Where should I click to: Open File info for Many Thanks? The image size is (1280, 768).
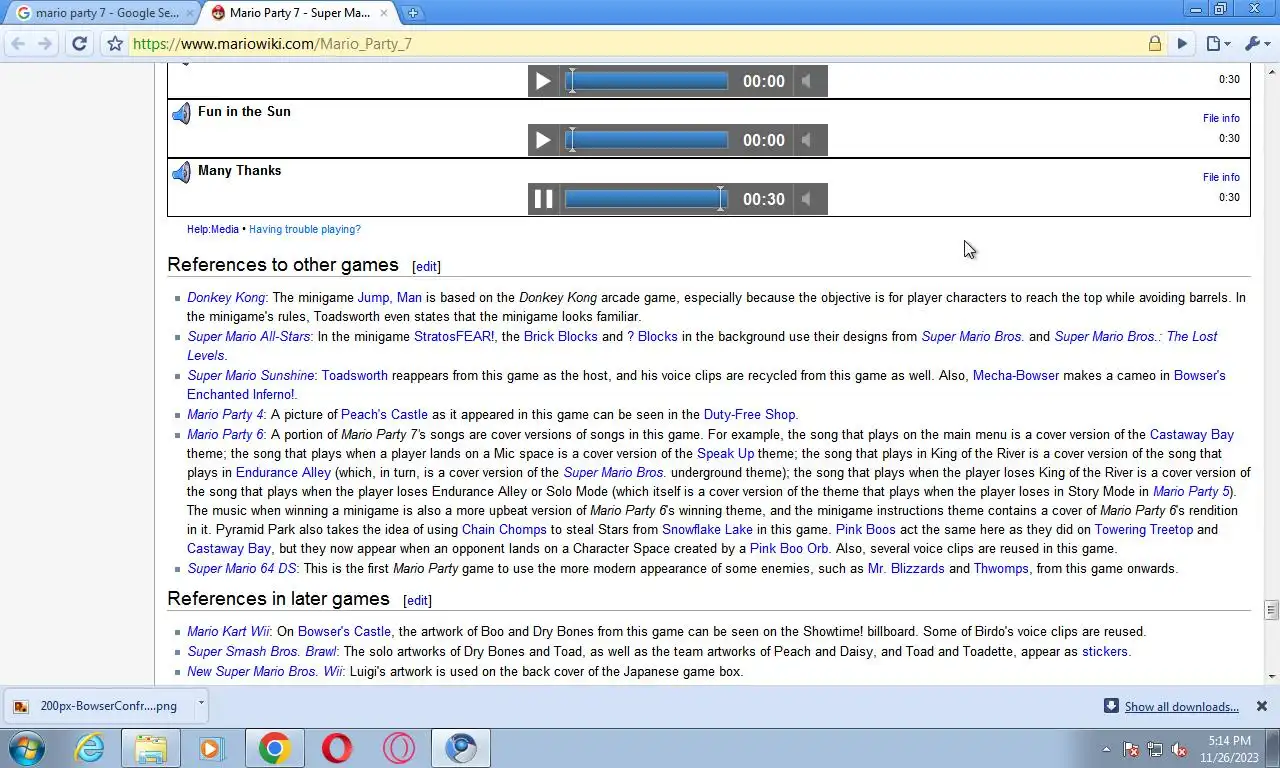1221,177
